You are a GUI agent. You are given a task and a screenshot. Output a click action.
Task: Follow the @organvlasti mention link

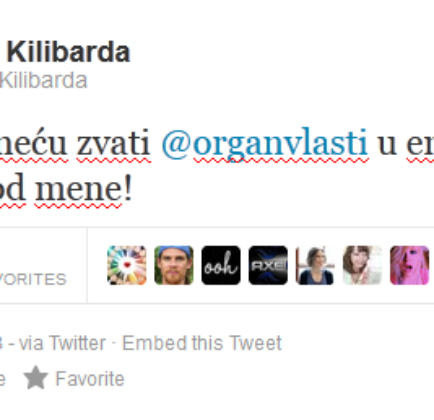[x=264, y=144]
